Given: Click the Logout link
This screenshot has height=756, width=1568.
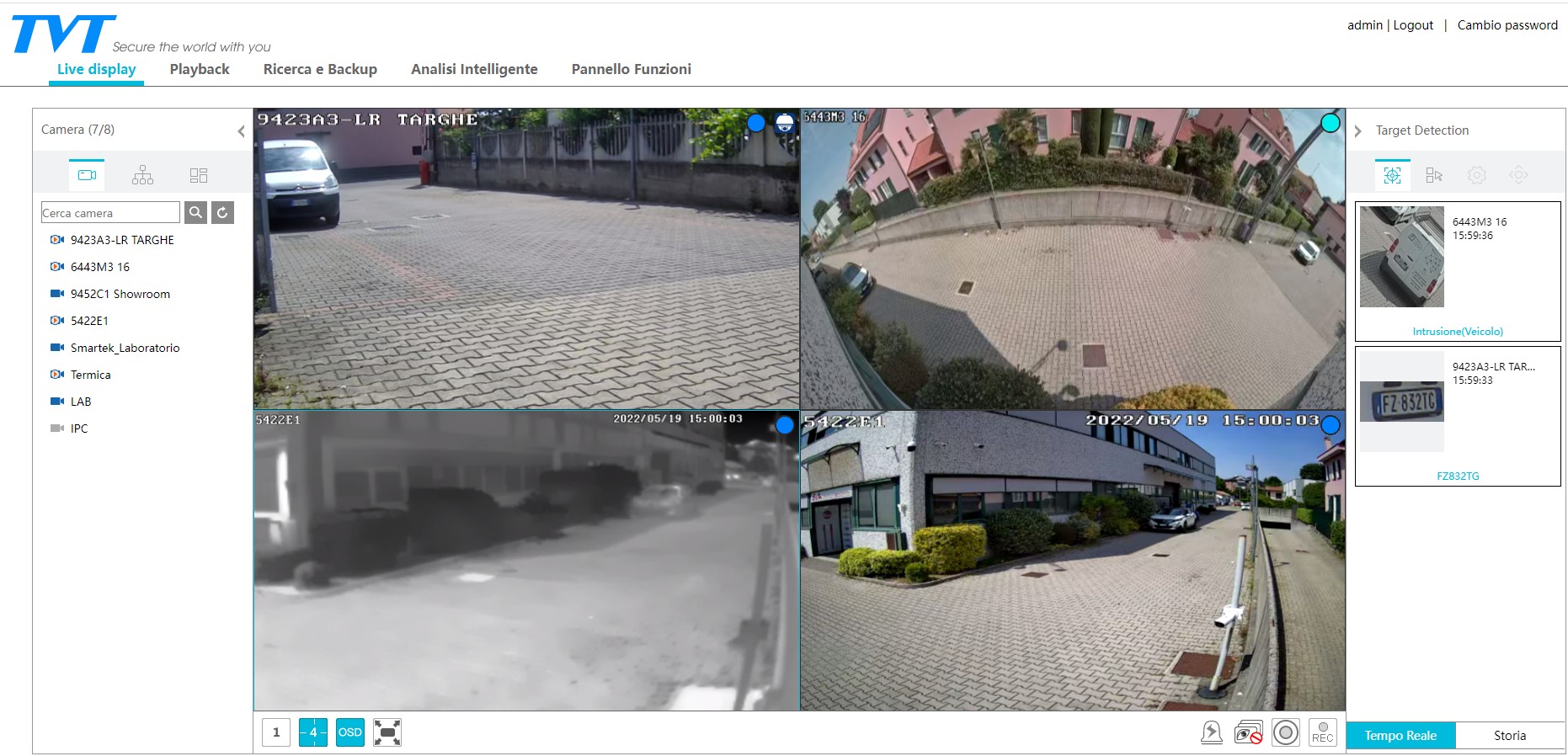Looking at the screenshot, I should (x=1413, y=25).
